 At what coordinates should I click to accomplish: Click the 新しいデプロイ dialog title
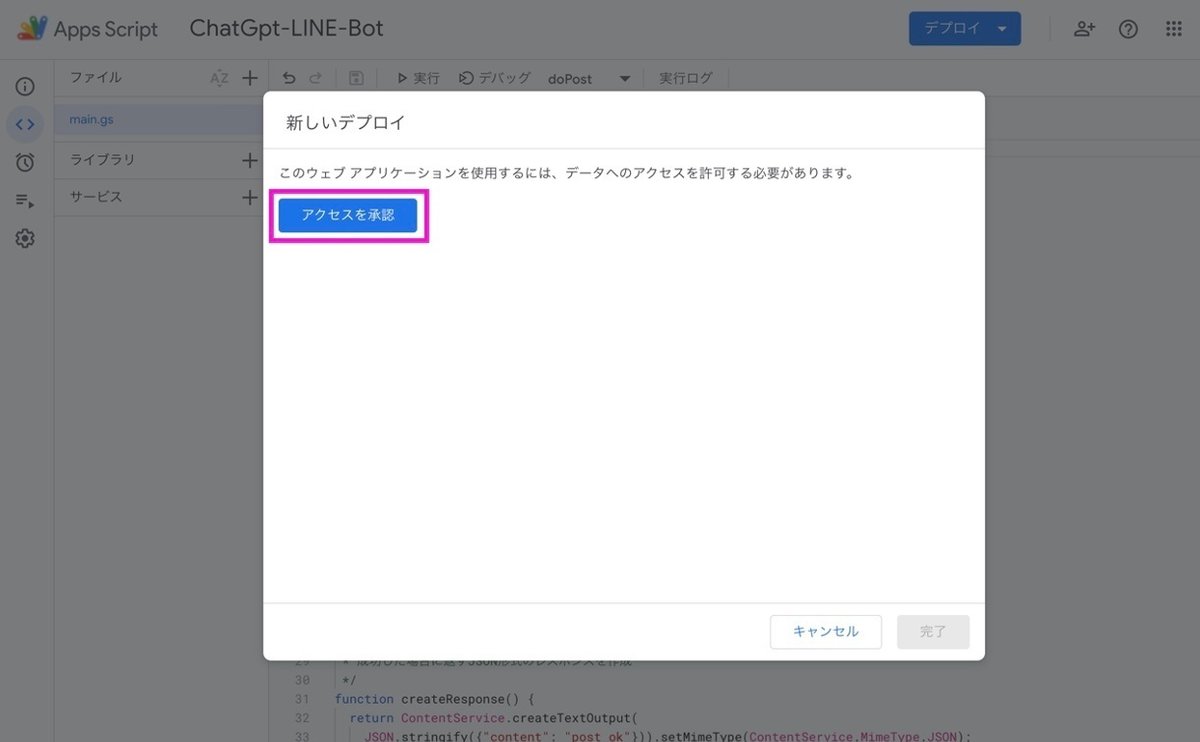tap(346, 123)
